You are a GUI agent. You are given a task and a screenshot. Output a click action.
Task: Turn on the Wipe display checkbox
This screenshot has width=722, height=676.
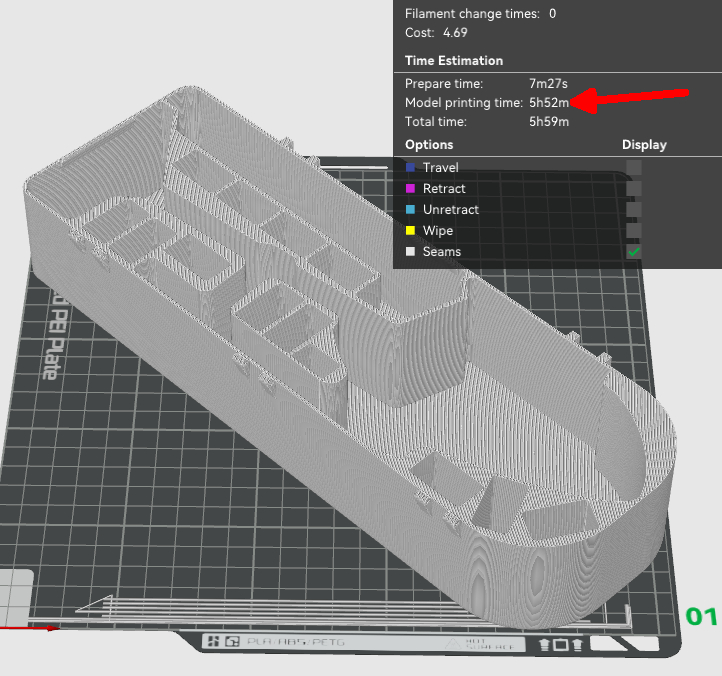pyautogui.click(x=634, y=231)
